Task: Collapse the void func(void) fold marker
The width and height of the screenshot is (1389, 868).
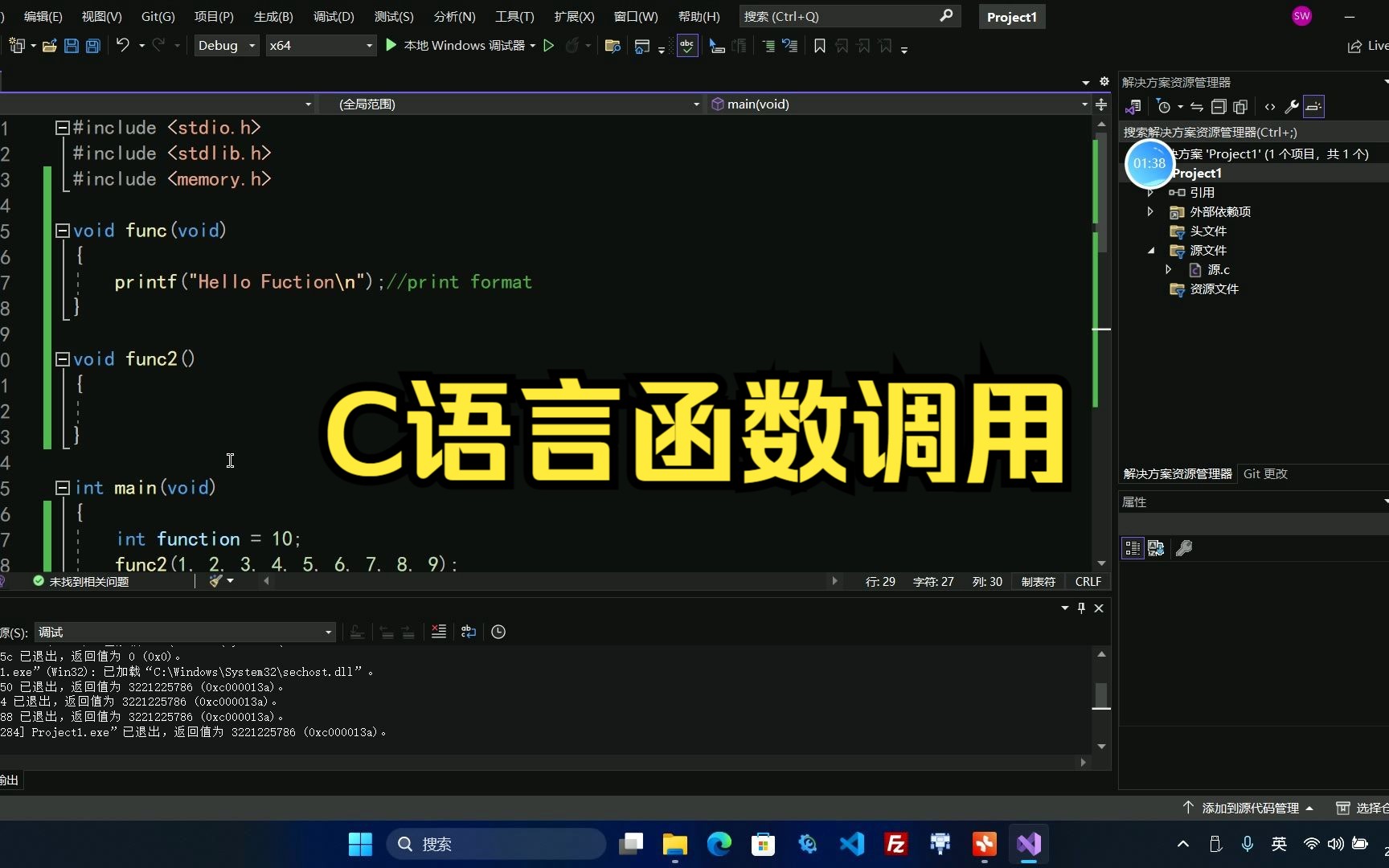Action: point(62,231)
